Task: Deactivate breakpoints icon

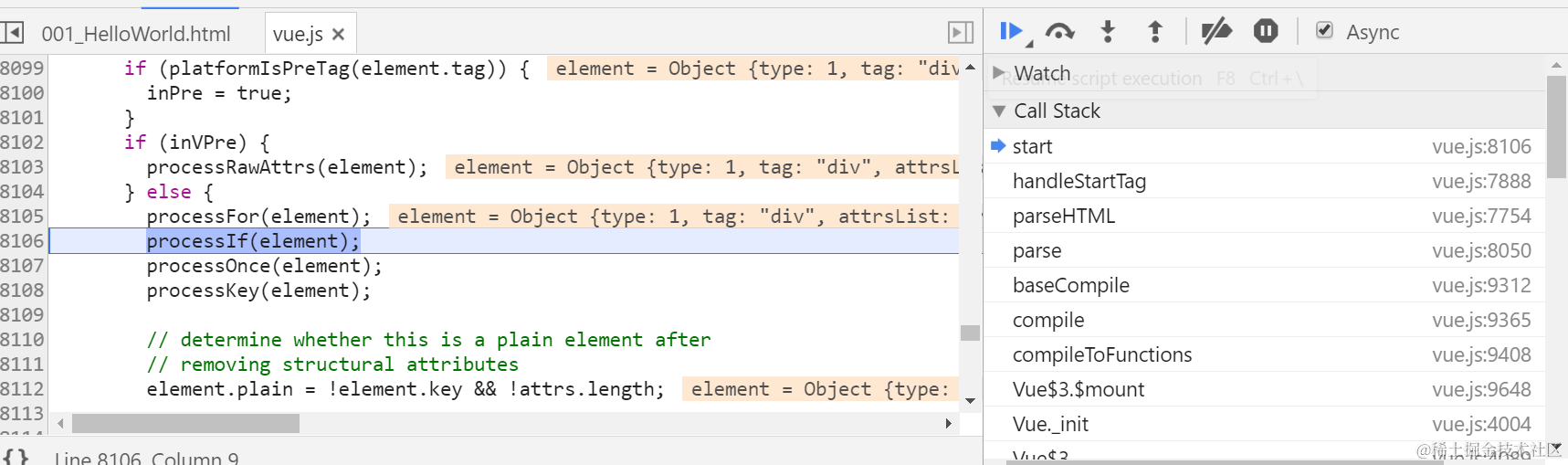Action: pos(1216,32)
